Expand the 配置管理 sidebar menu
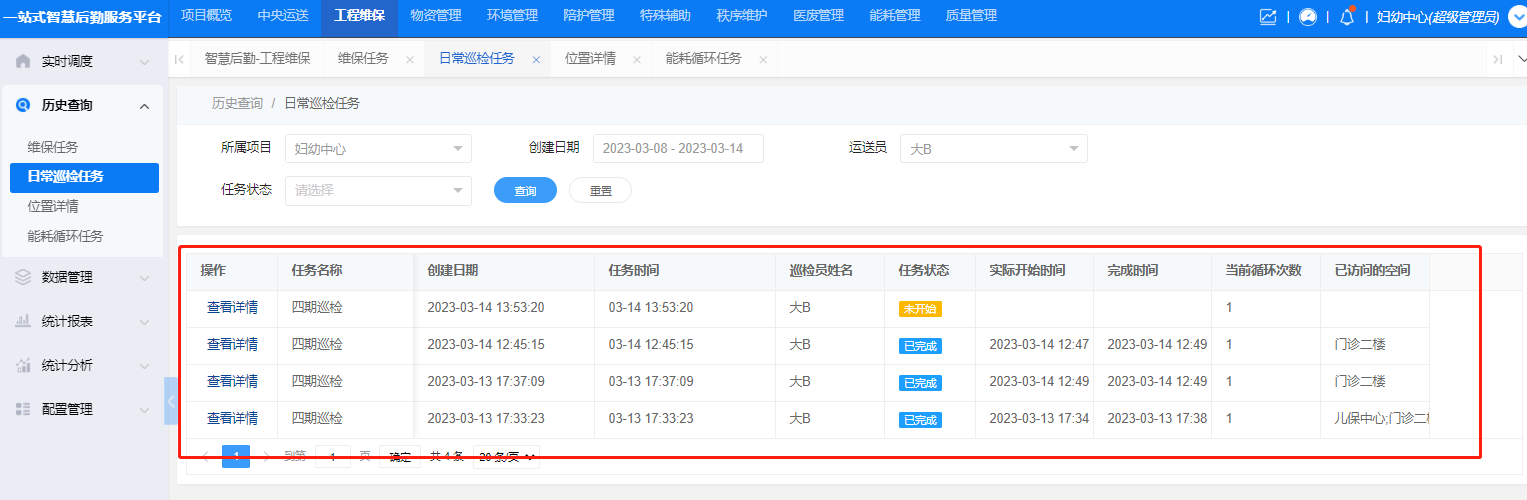 tap(145, 410)
